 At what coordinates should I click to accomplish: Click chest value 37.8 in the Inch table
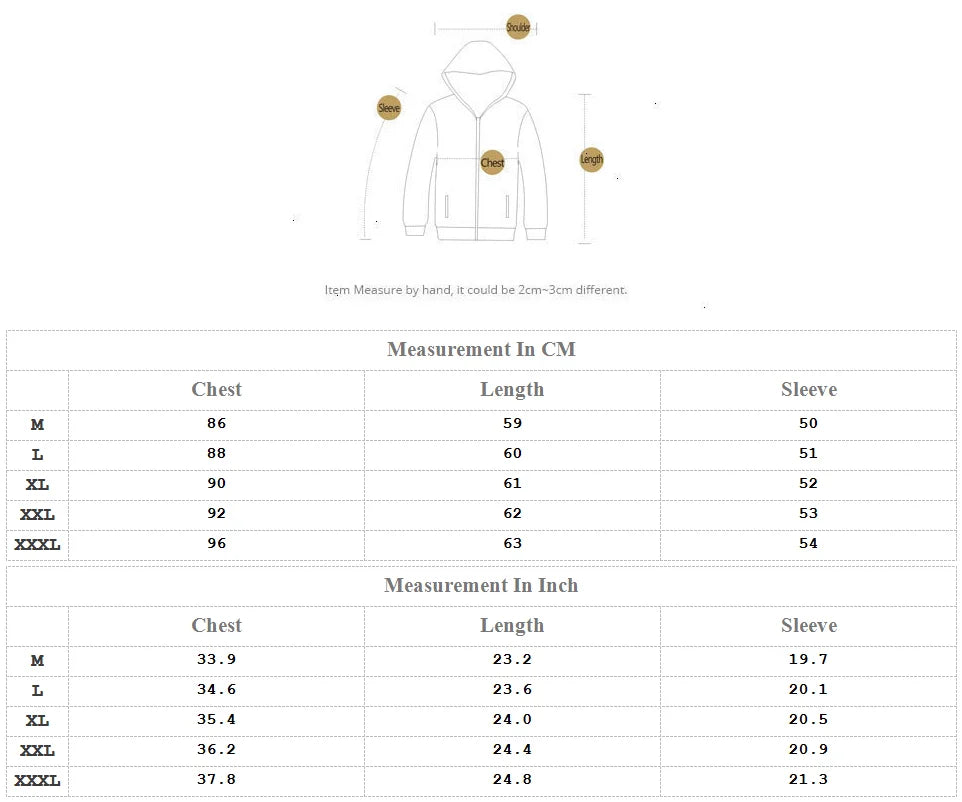click(x=217, y=780)
